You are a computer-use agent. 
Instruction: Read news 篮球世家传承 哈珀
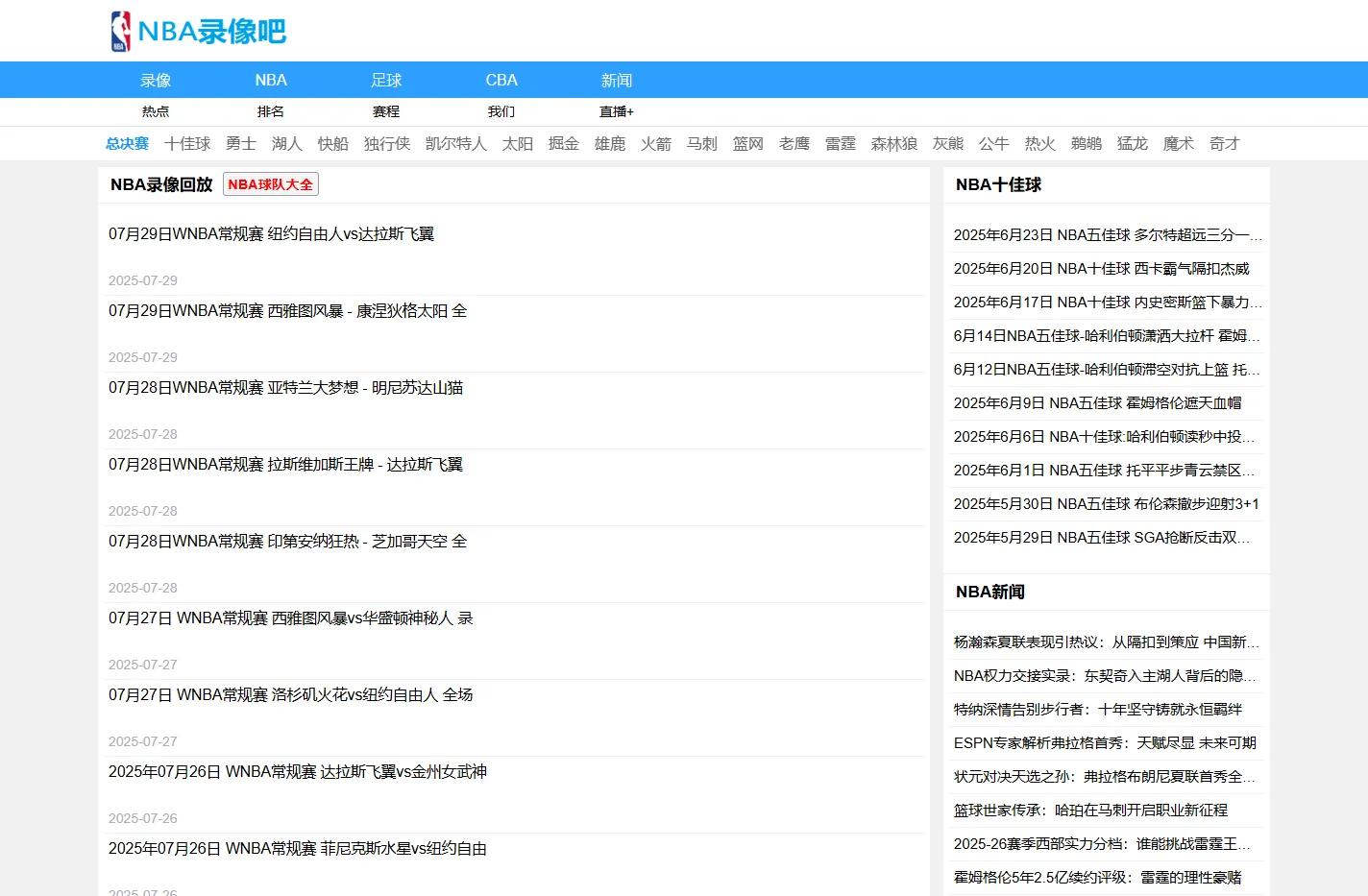(1091, 811)
